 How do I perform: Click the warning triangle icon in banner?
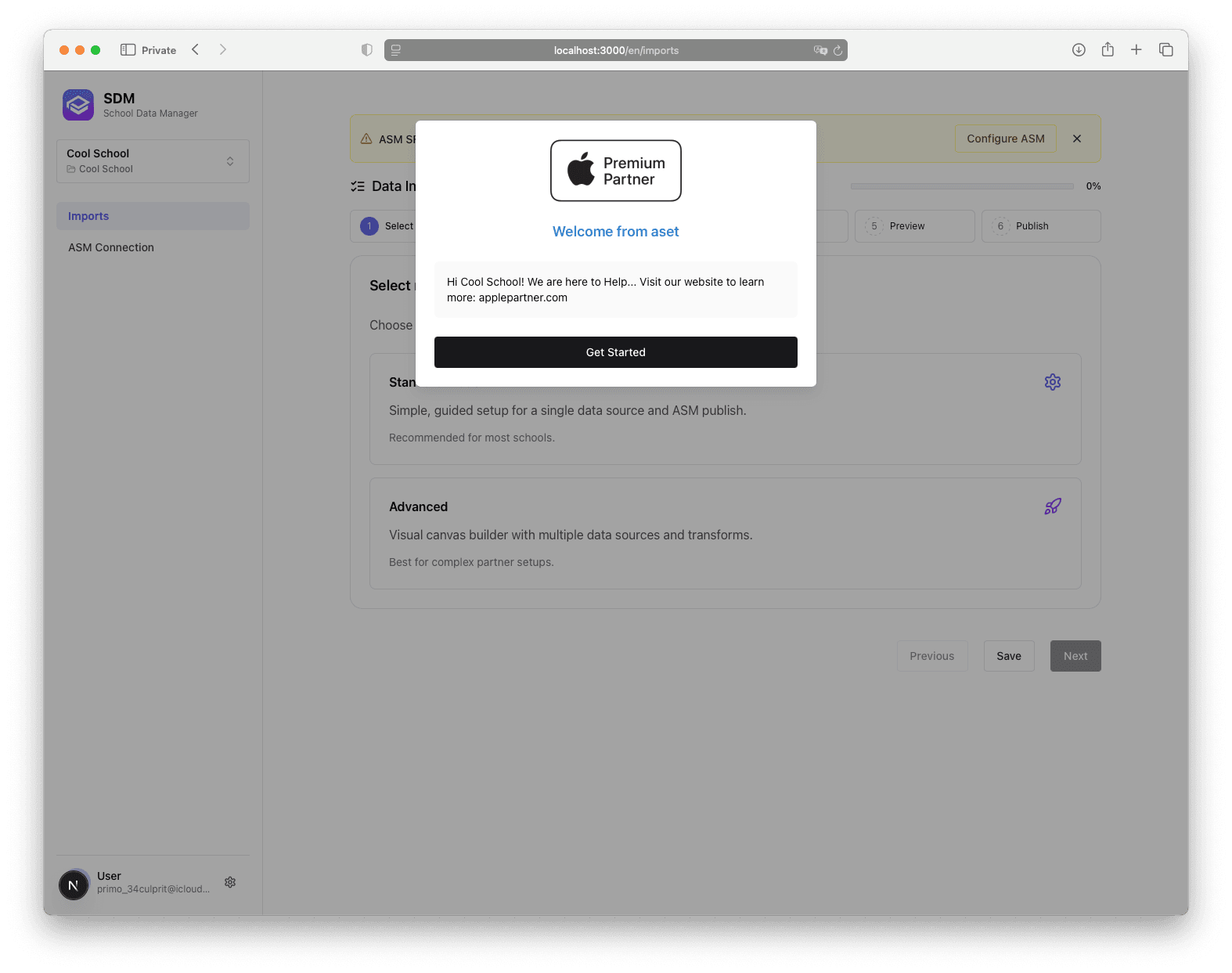click(x=366, y=139)
